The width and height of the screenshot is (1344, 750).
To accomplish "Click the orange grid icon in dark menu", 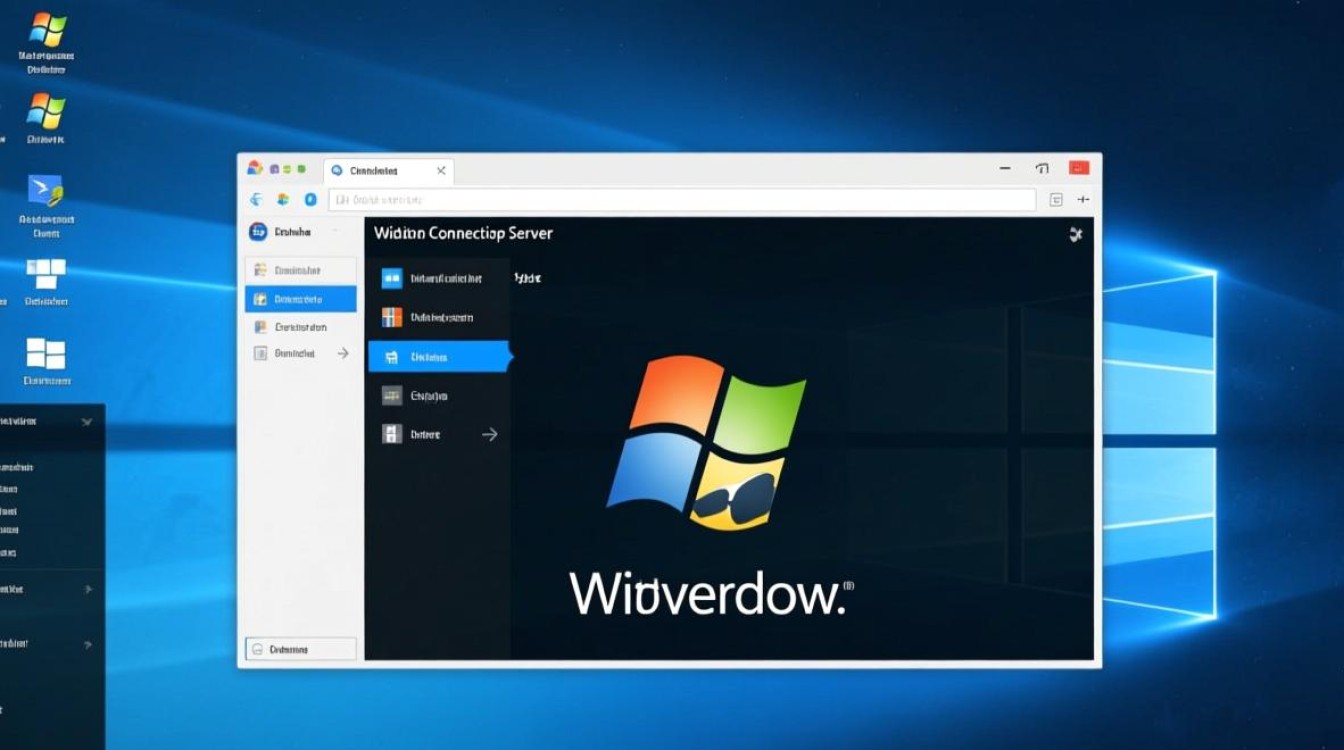I will (392, 318).
